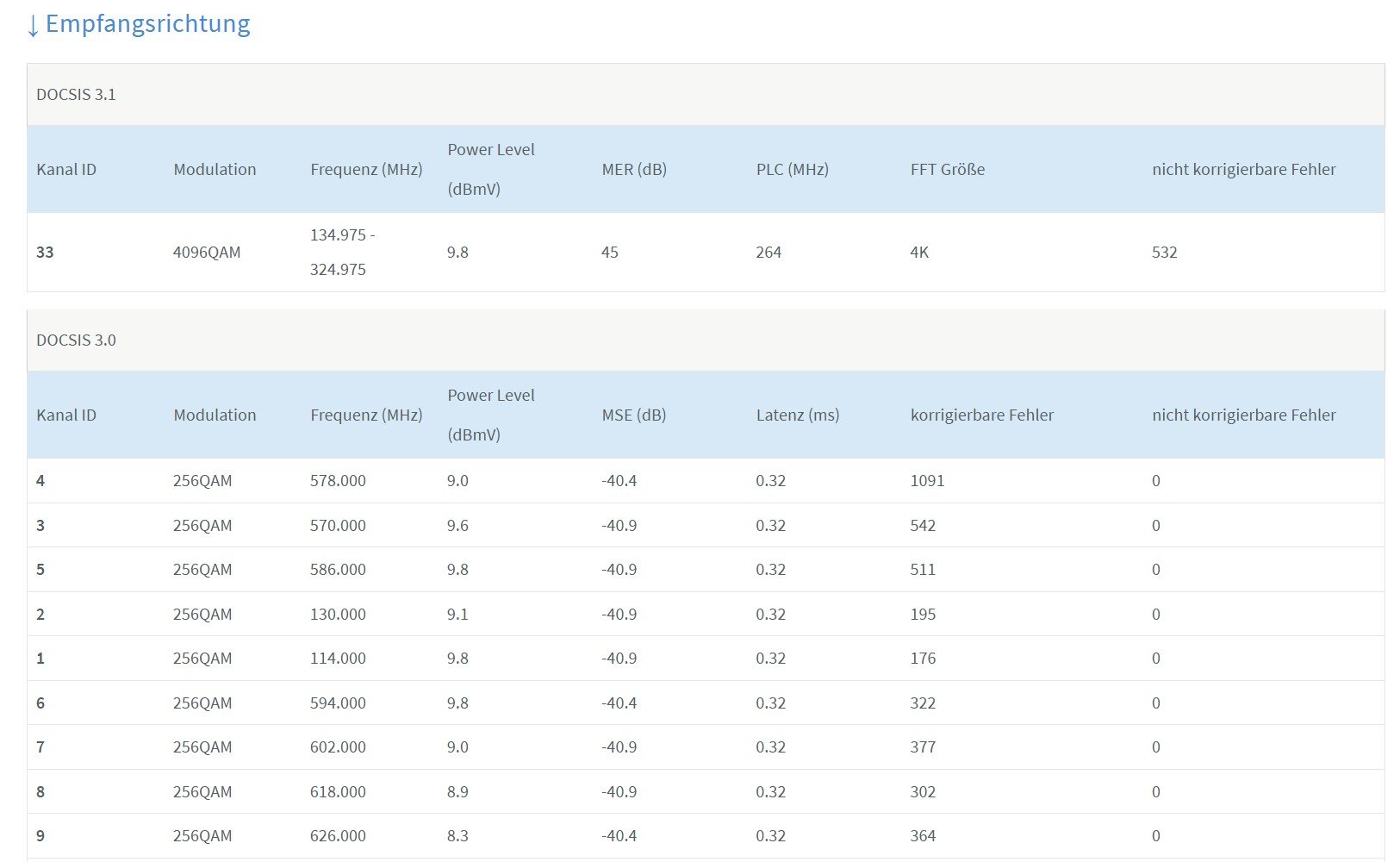Click Modulation header in DOCSIS 3.1 table
Screen dimensions: 1400x862
[215, 170]
